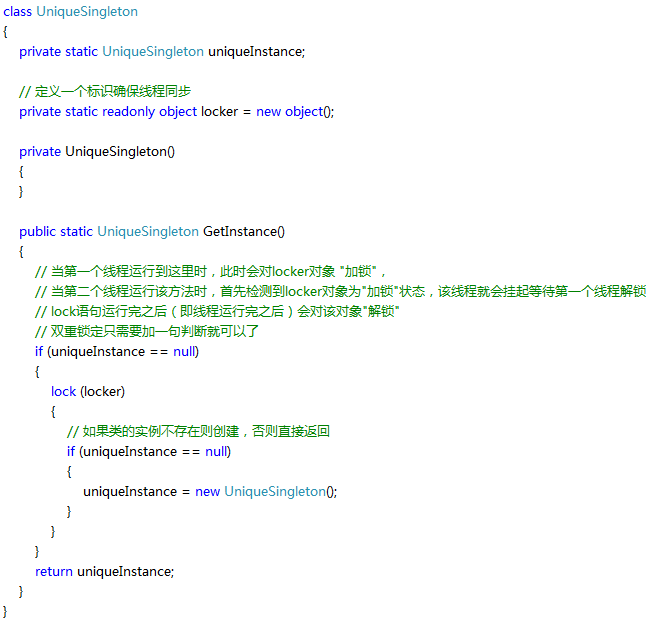Click the class name UniqueSingleton in the class declaration line

pos(87,12)
